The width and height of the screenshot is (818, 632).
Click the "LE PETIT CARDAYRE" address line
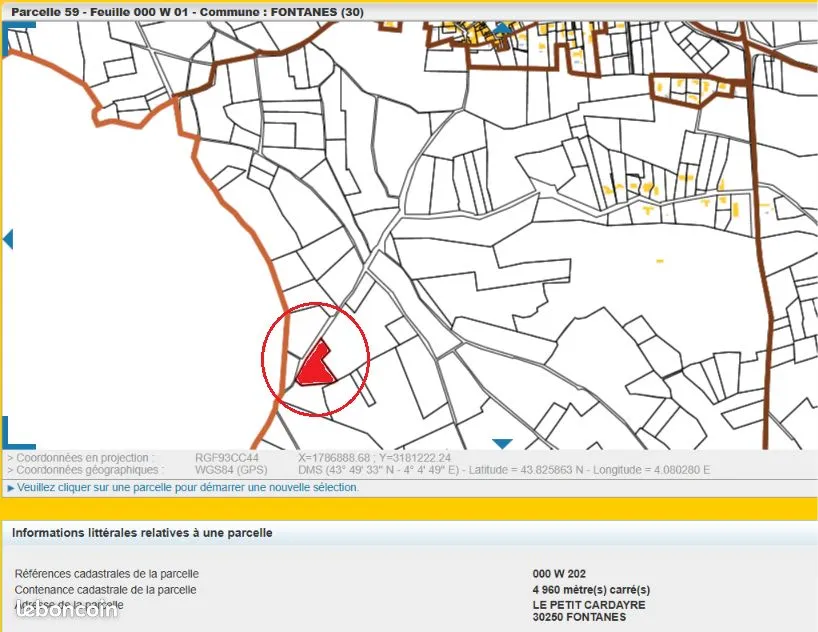point(589,605)
